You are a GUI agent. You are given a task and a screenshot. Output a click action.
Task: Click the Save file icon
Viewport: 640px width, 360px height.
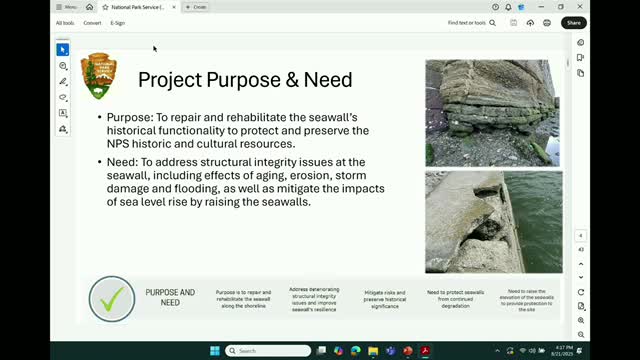(513, 23)
